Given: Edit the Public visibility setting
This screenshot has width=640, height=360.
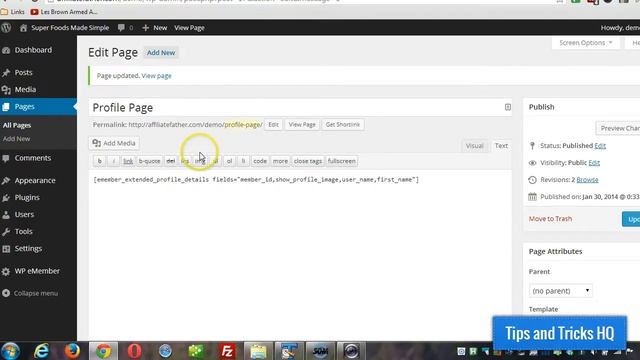Looking at the screenshot, I should (x=594, y=163).
